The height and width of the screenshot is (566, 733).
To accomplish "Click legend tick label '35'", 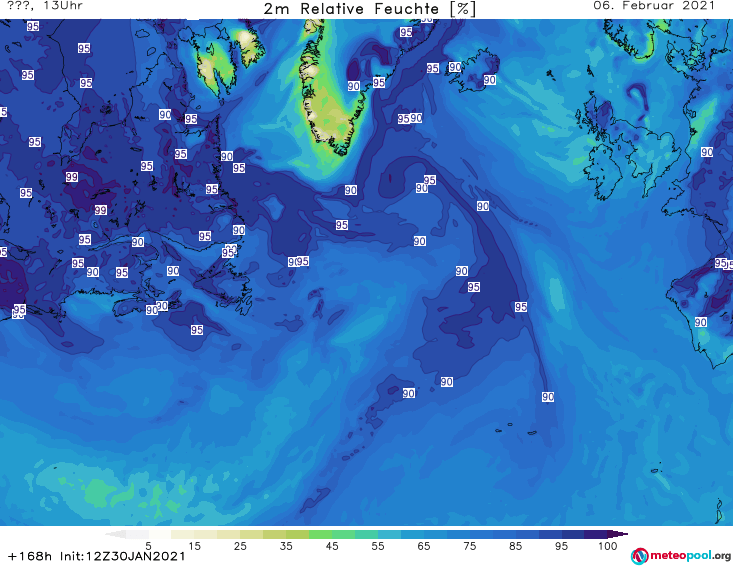I will click(x=286, y=546).
